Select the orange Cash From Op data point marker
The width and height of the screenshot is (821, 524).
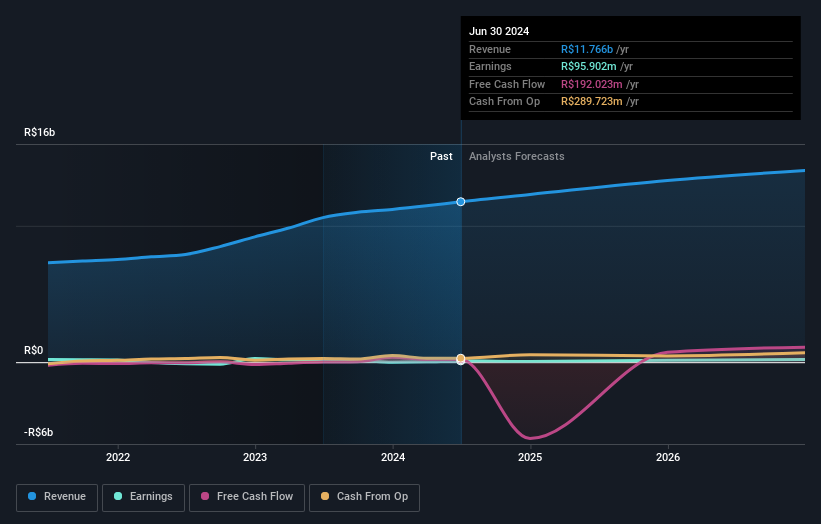461,359
